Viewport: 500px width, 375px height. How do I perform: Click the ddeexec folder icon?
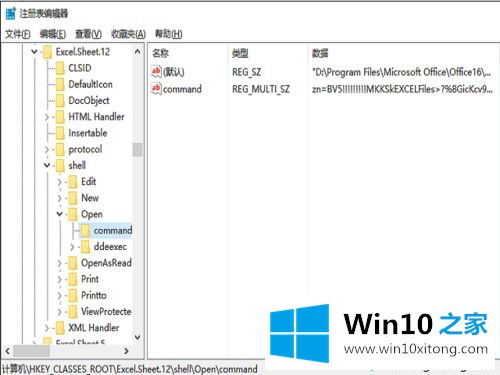(86, 247)
